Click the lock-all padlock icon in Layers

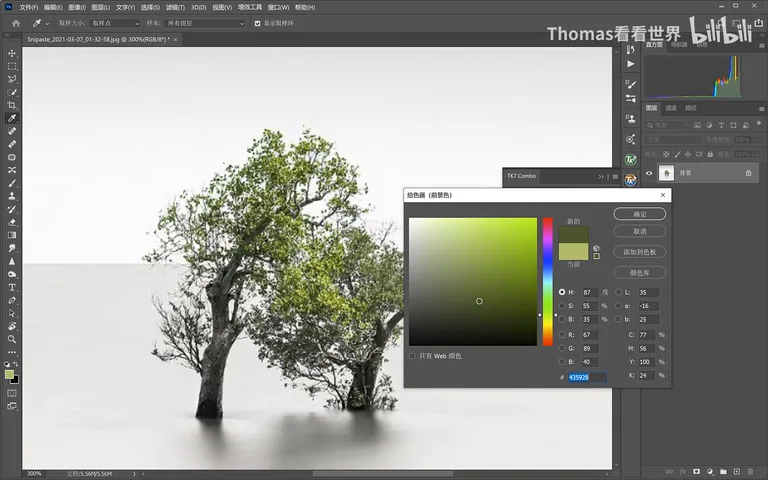pyautogui.click(x=710, y=154)
